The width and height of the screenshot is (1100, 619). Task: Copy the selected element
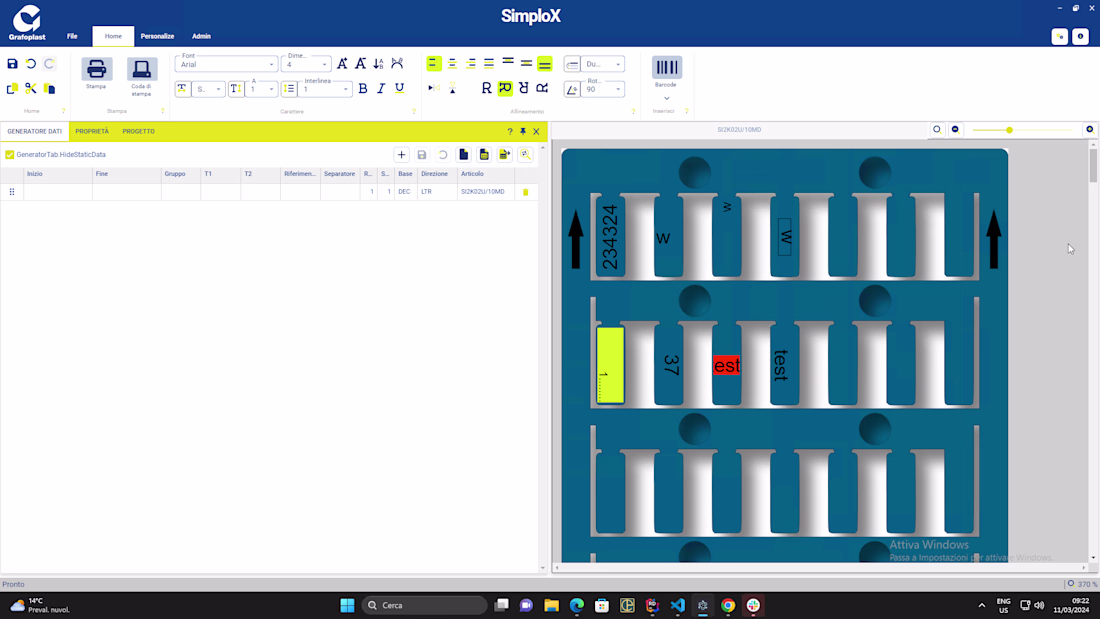(x=13, y=88)
